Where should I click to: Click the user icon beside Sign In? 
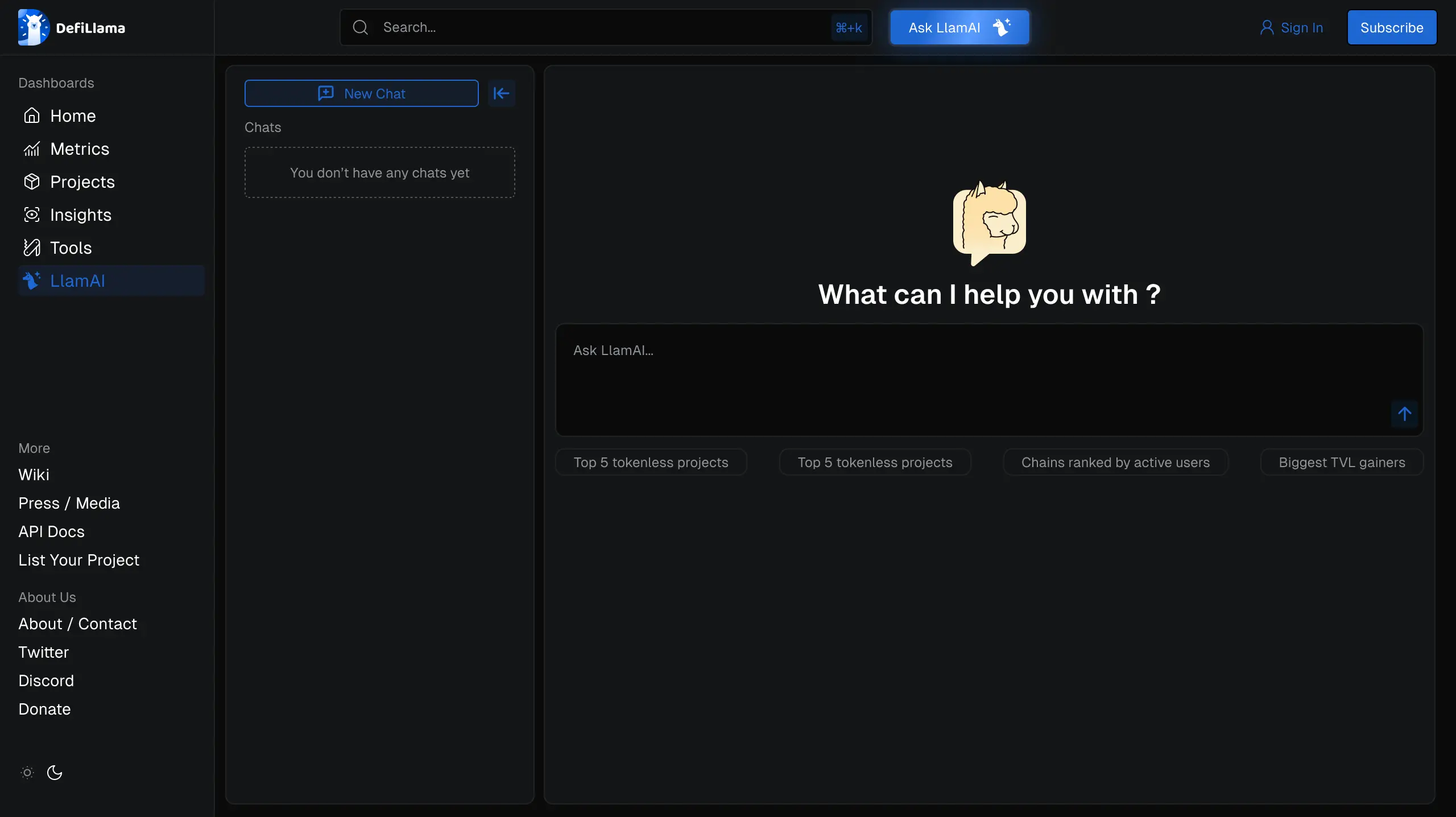pyautogui.click(x=1267, y=27)
